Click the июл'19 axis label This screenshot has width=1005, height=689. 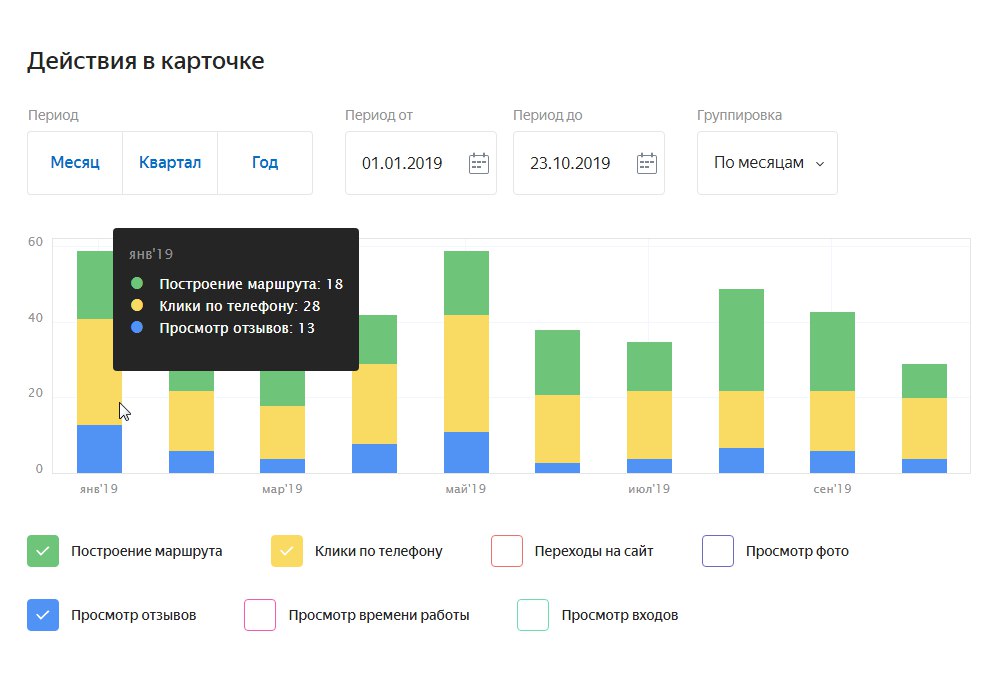(649, 489)
